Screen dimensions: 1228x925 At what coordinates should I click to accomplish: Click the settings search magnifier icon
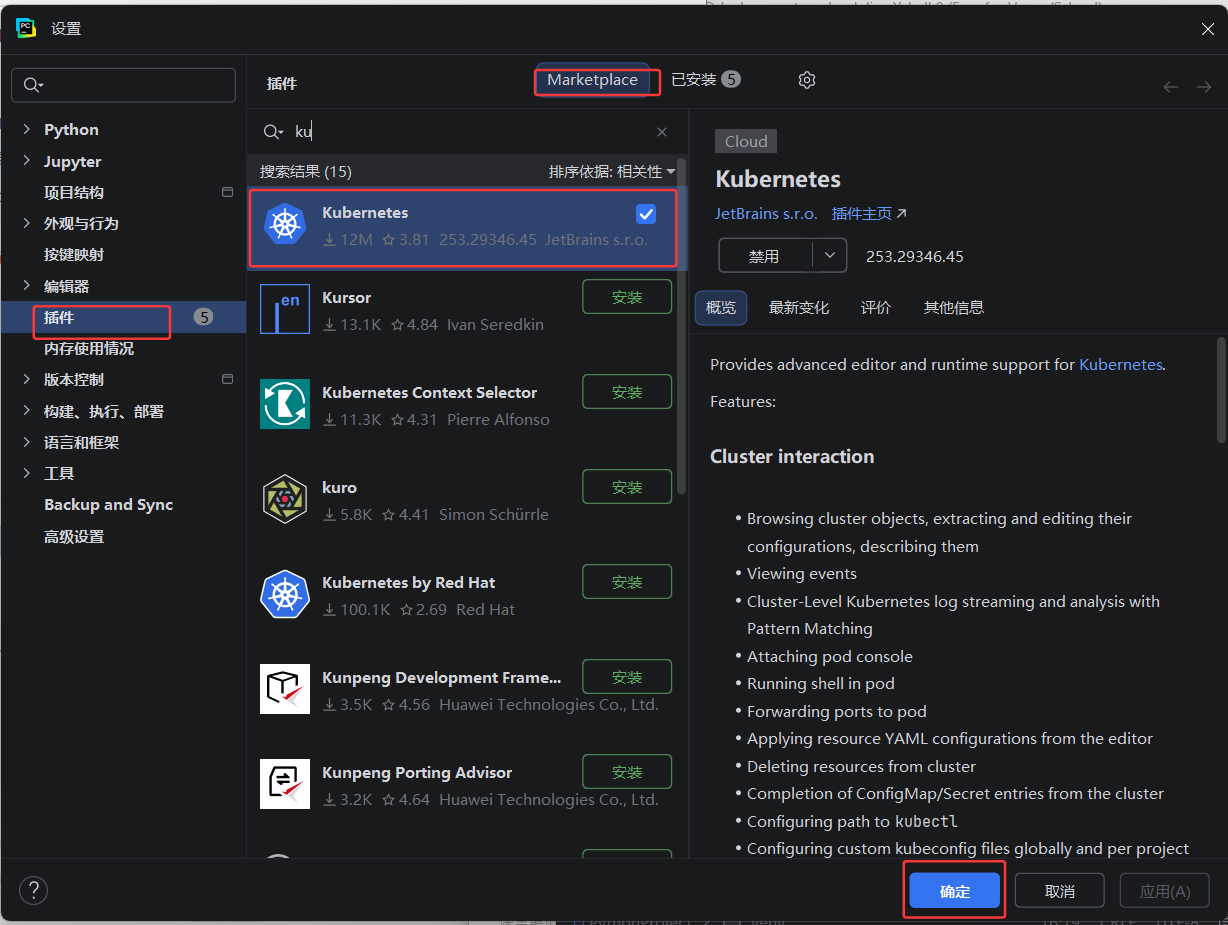(33, 85)
